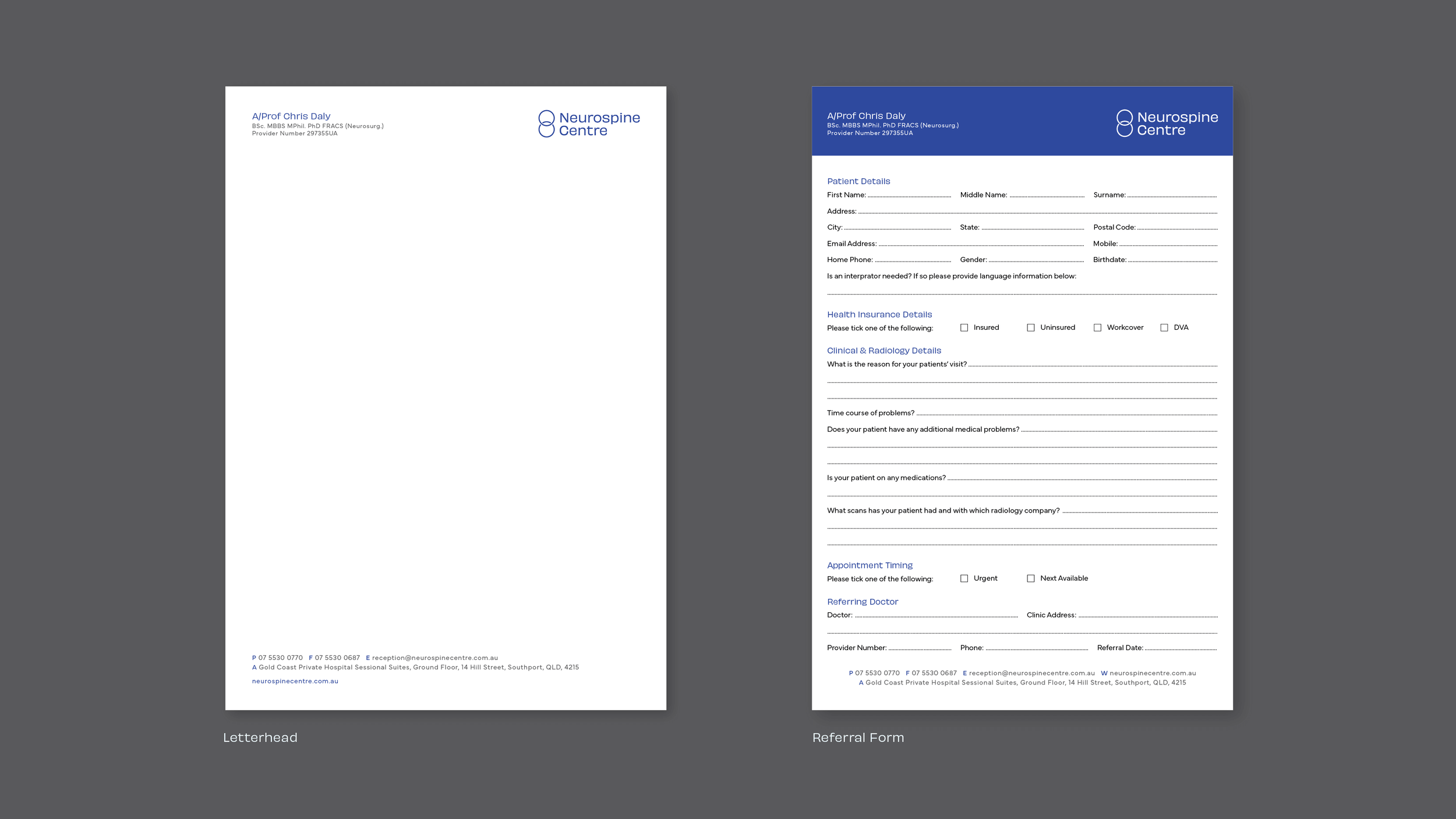The image size is (1456, 819).
Task: Click the white Neurospine logo on the referral form
Action: 1167,123
